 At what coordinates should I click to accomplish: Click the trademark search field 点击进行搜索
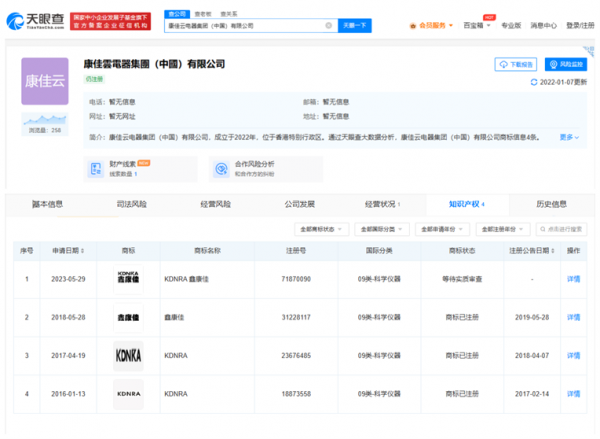point(561,229)
